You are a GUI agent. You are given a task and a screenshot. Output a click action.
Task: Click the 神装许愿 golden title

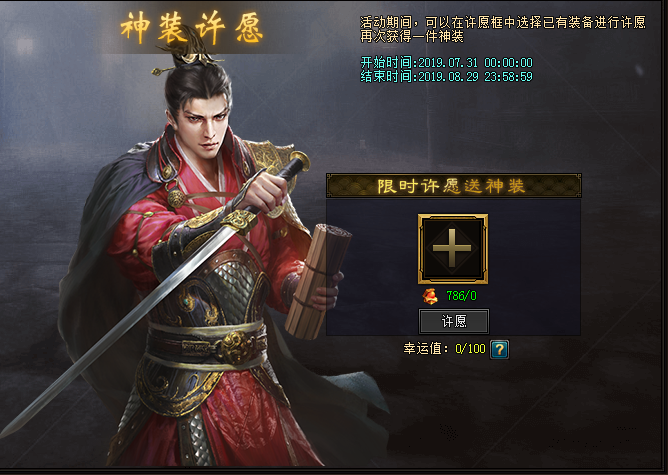192,27
